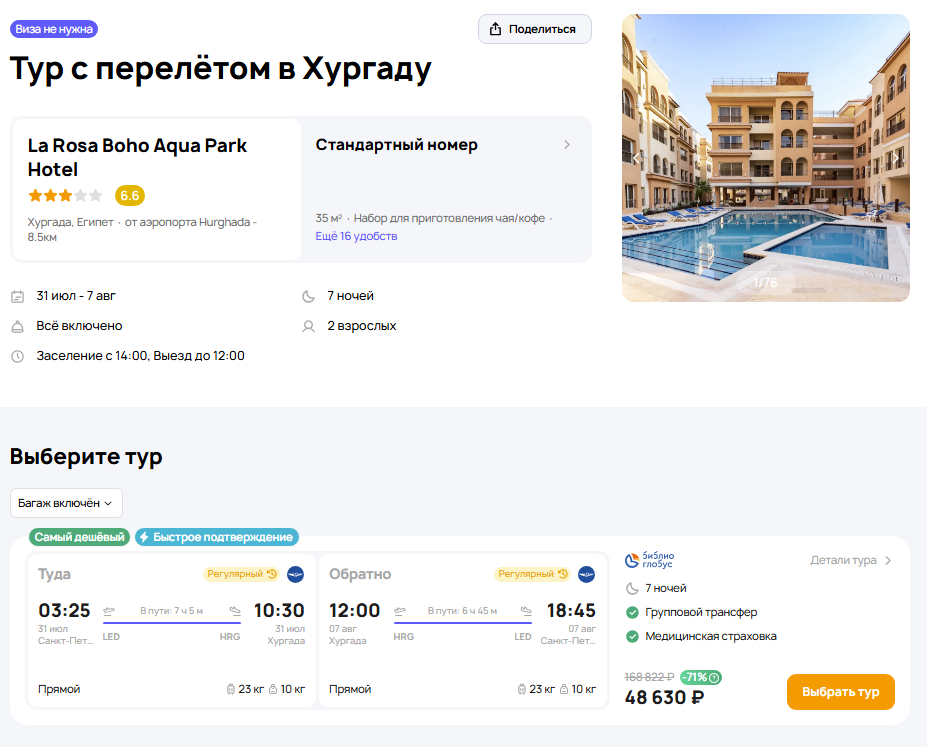
Task: Open the hotel pool photo gallery
Action: coord(765,158)
